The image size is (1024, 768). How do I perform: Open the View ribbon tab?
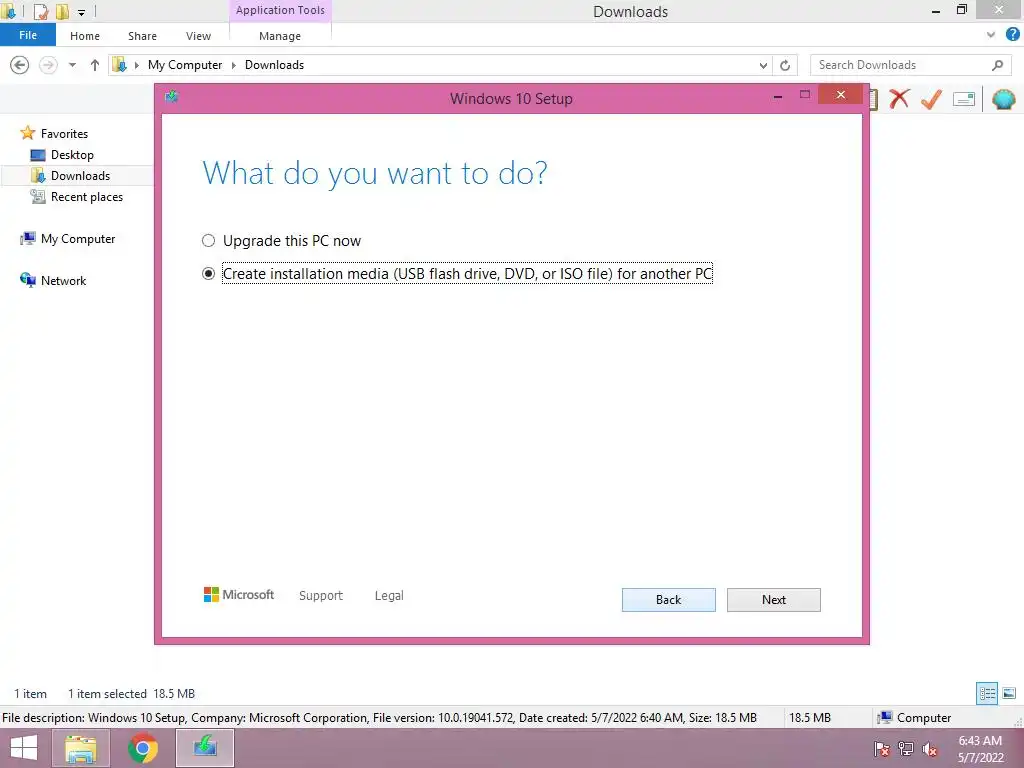pyautogui.click(x=198, y=36)
